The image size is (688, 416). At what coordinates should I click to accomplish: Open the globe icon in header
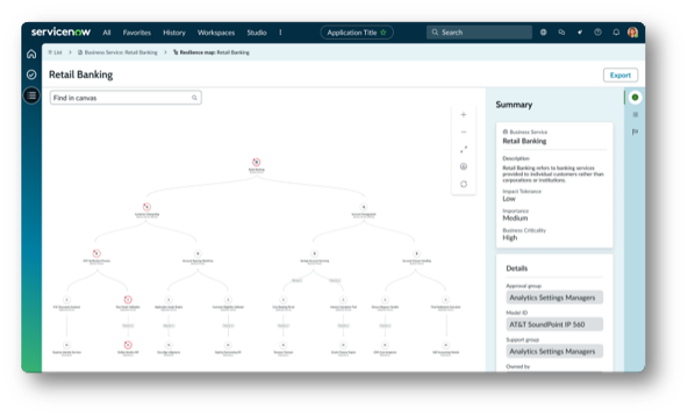coord(543,32)
